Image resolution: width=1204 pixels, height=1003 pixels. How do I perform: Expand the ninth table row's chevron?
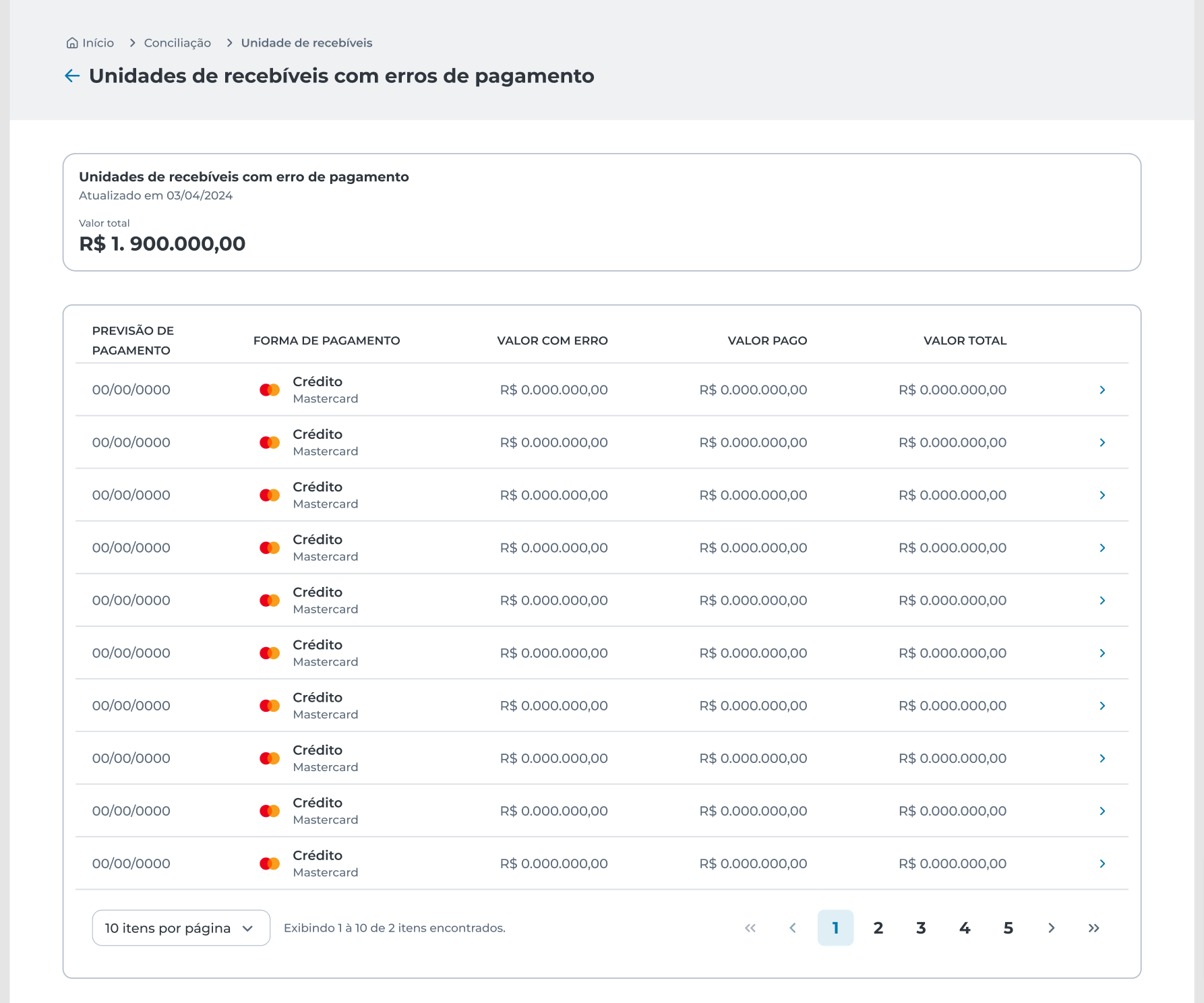click(1103, 811)
